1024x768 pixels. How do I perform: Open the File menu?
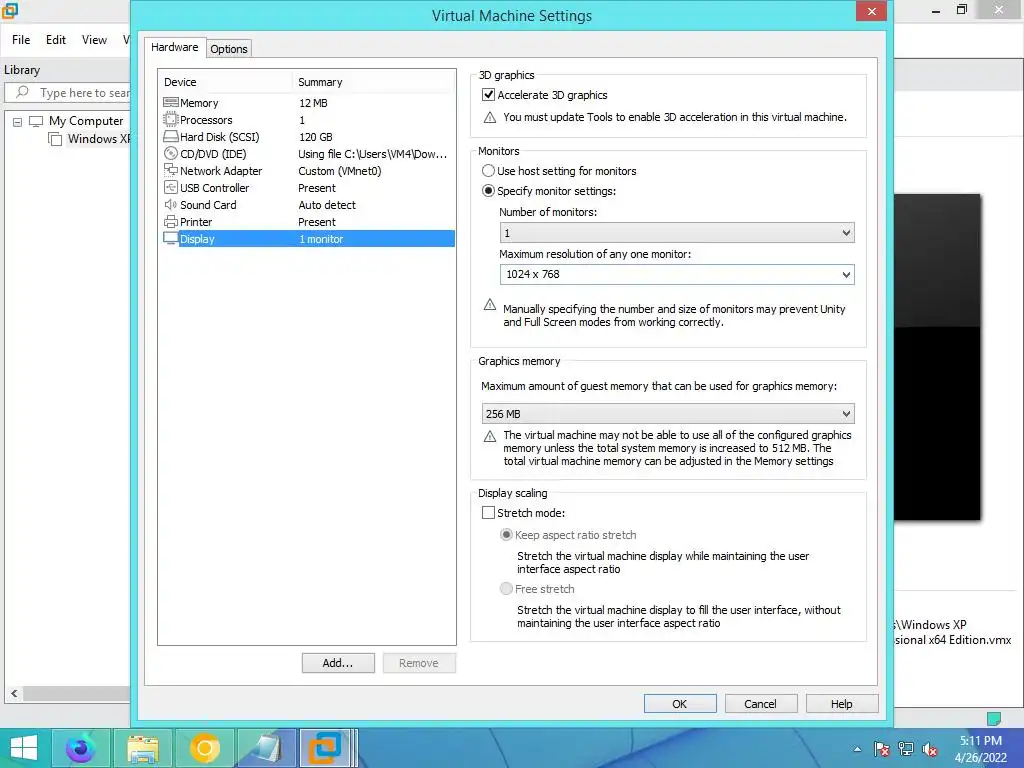[x=21, y=40]
